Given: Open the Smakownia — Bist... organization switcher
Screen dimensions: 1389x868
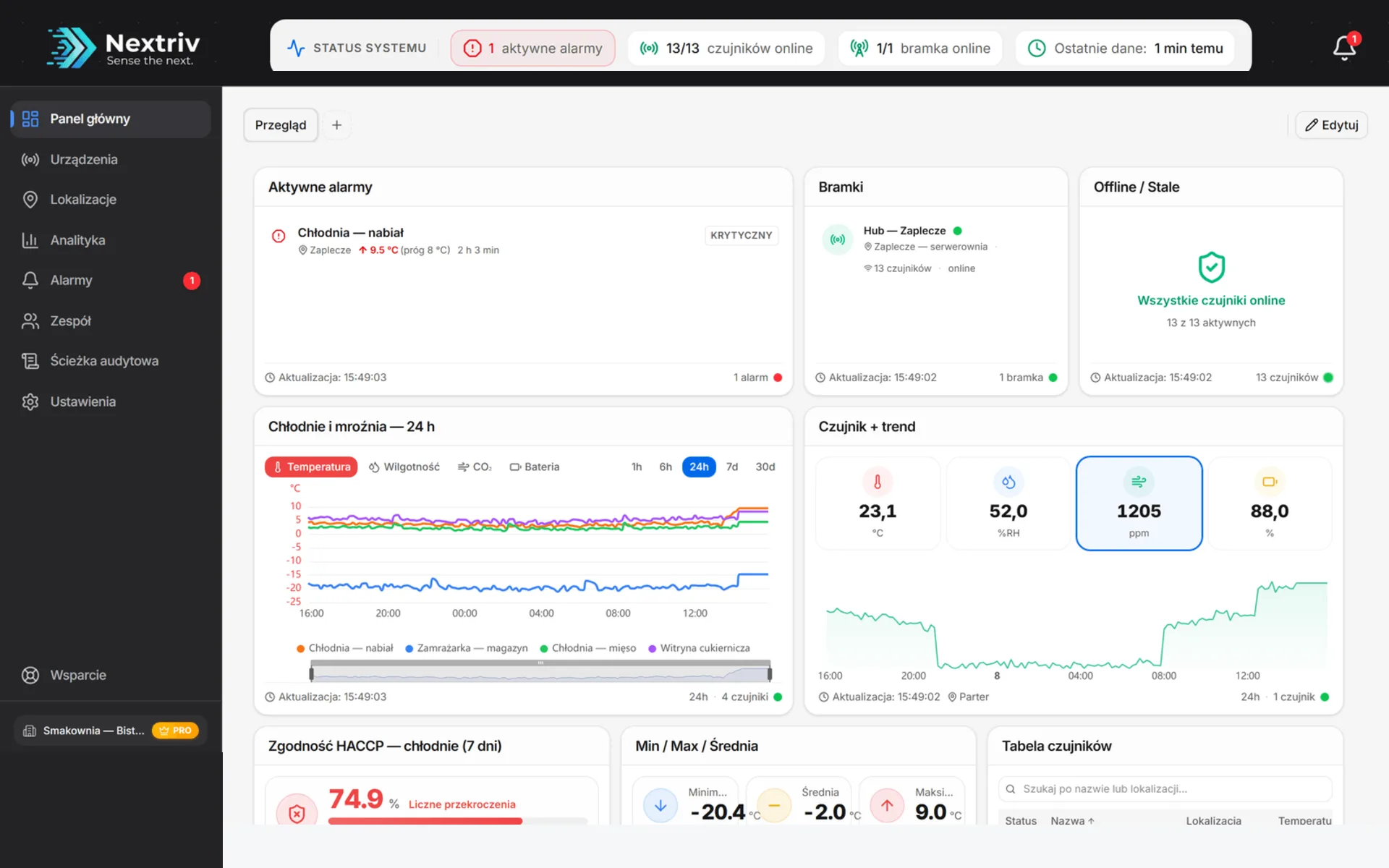Looking at the screenshot, I should [x=111, y=731].
